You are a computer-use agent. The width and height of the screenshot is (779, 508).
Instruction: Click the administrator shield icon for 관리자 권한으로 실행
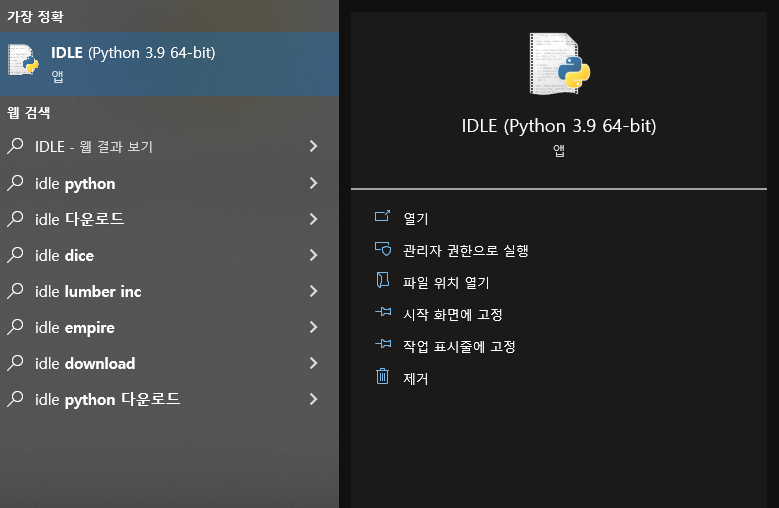(x=383, y=248)
